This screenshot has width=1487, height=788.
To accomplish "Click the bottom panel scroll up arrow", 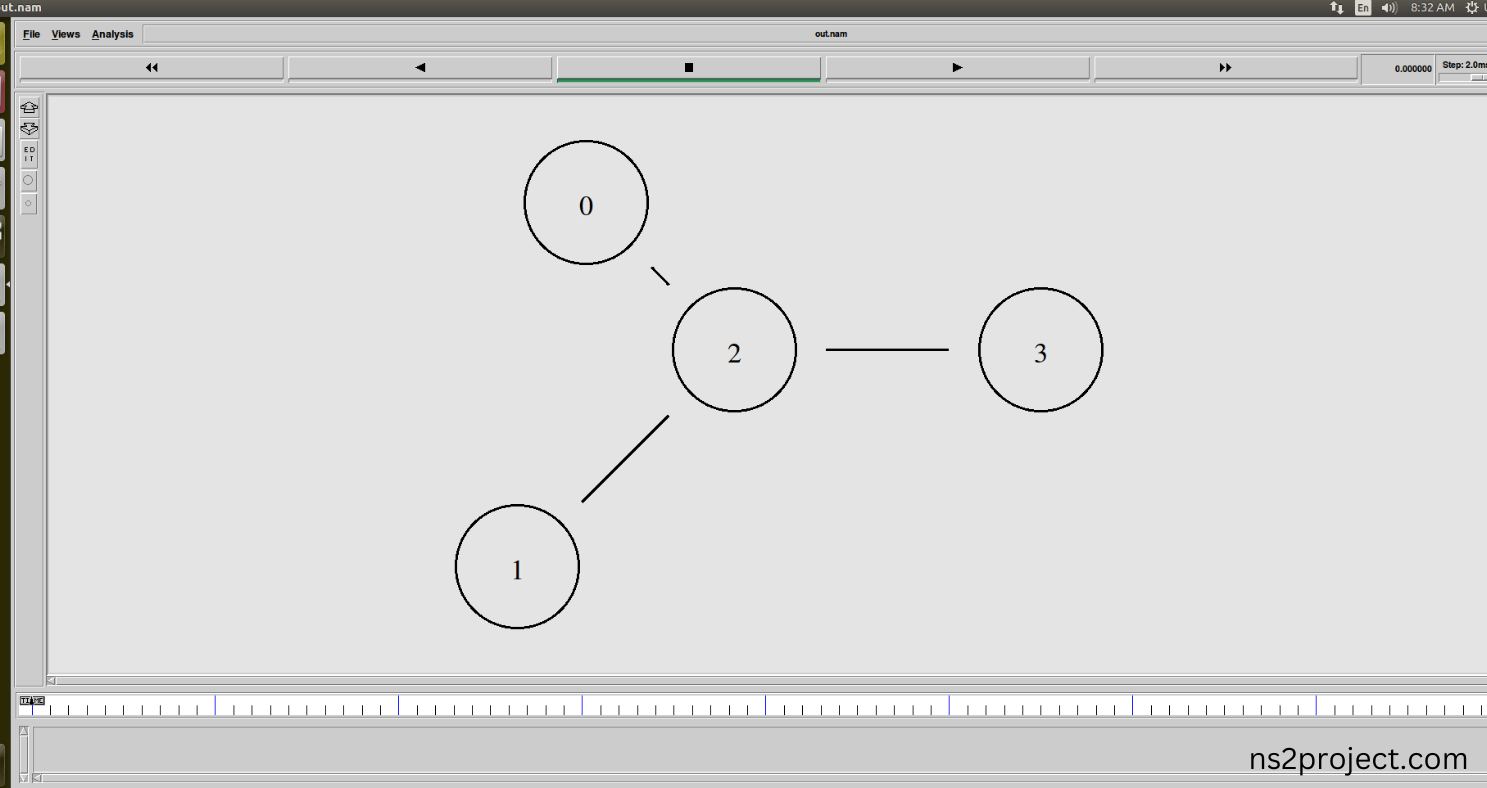I will (24, 732).
